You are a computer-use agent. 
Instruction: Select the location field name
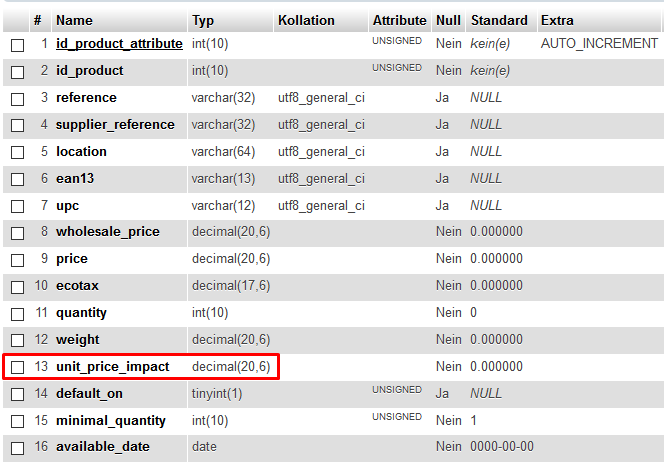click(81, 152)
